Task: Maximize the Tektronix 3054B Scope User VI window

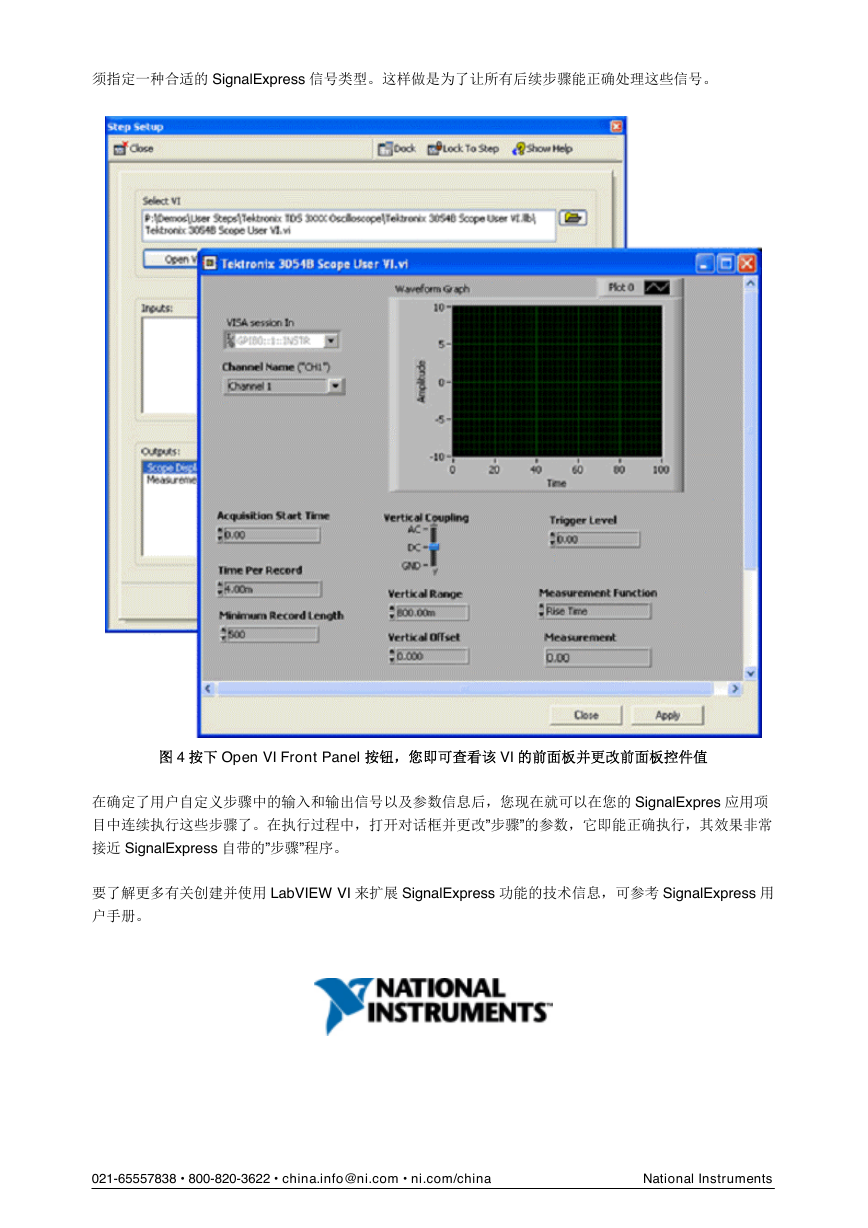Action: pos(726,264)
